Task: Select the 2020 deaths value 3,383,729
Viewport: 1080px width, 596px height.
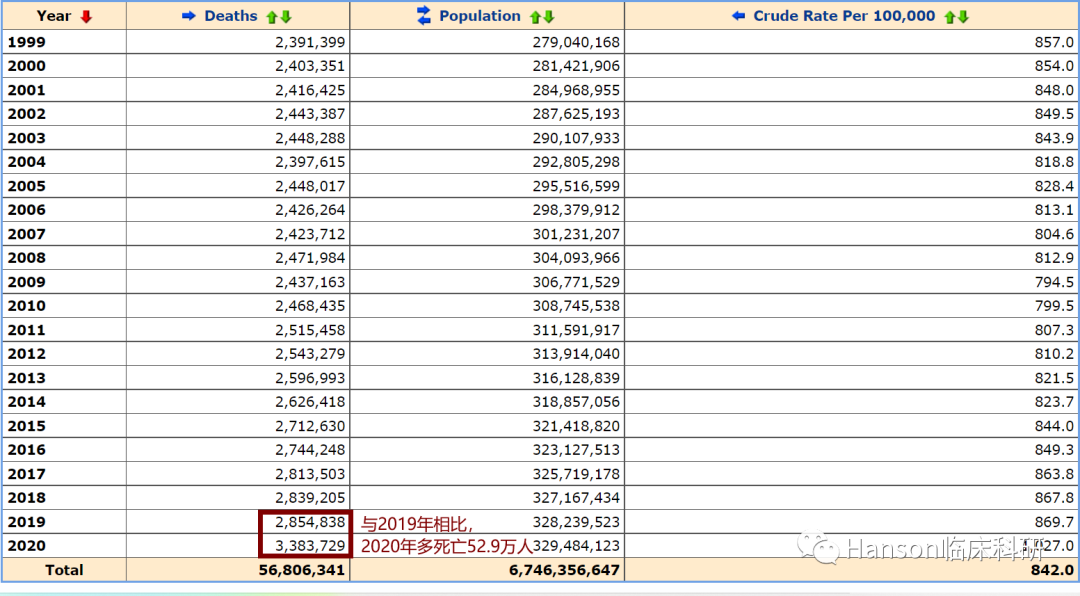Action: pyautogui.click(x=310, y=546)
